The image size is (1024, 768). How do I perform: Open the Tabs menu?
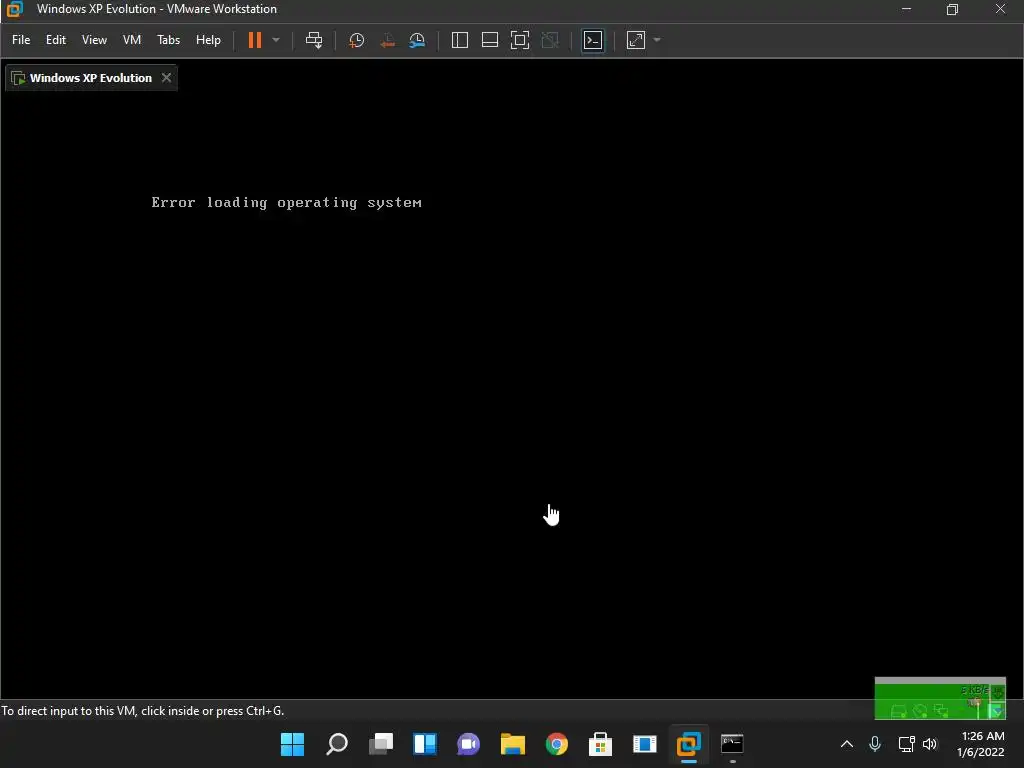pyautogui.click(x=168, y=40)
